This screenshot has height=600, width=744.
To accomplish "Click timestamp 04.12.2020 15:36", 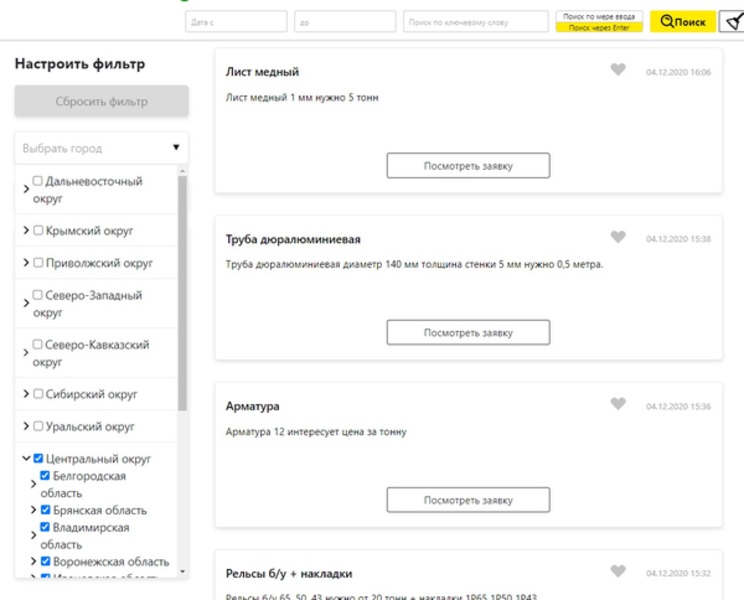I will point(679,406).
